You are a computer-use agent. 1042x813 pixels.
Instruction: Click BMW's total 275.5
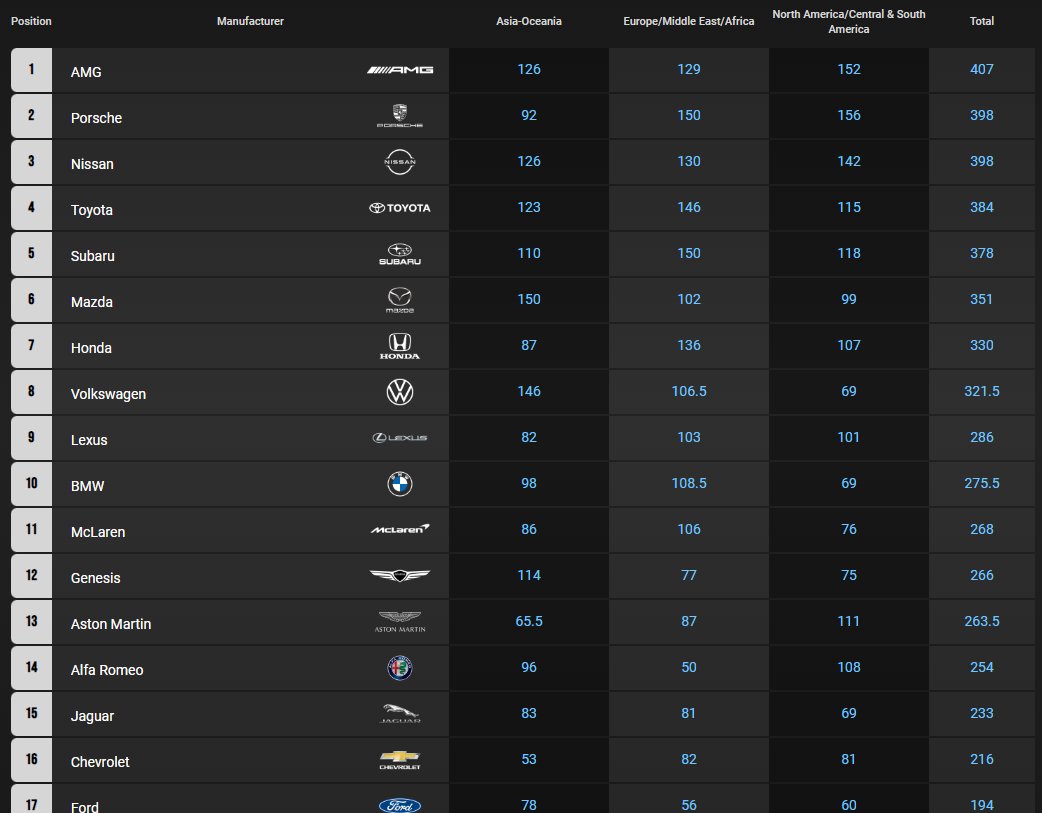982,483
